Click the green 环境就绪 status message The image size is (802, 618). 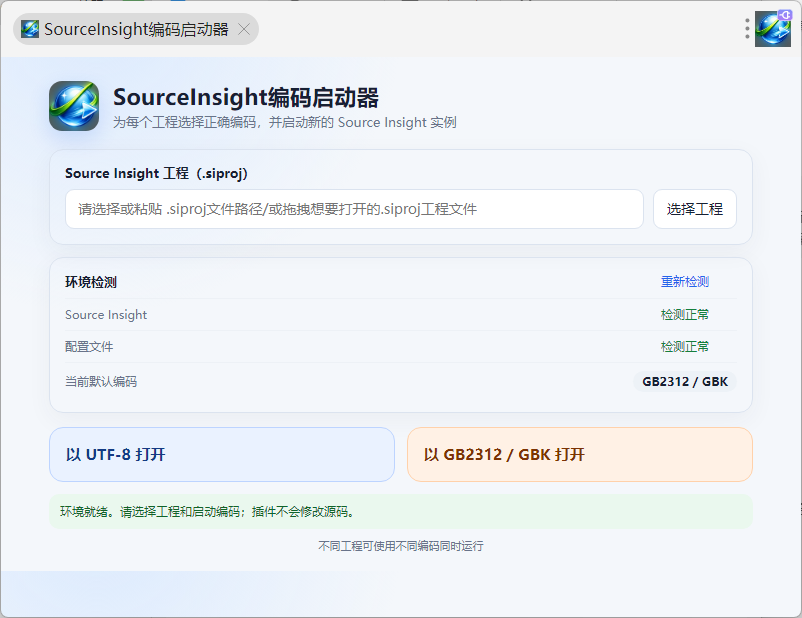(401, 512)
